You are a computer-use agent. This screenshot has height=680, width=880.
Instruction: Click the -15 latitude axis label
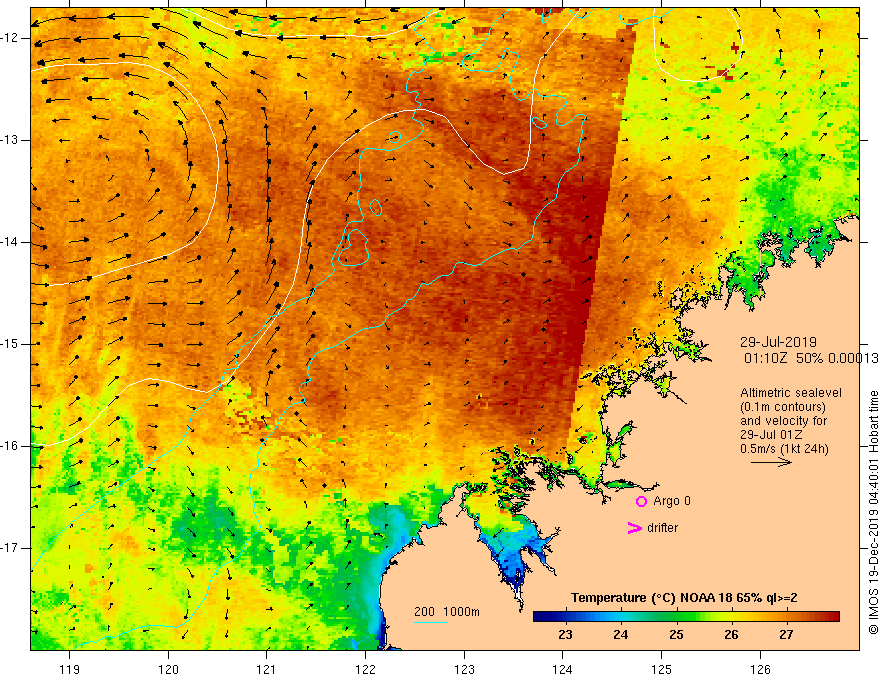[x=10, y=344]
